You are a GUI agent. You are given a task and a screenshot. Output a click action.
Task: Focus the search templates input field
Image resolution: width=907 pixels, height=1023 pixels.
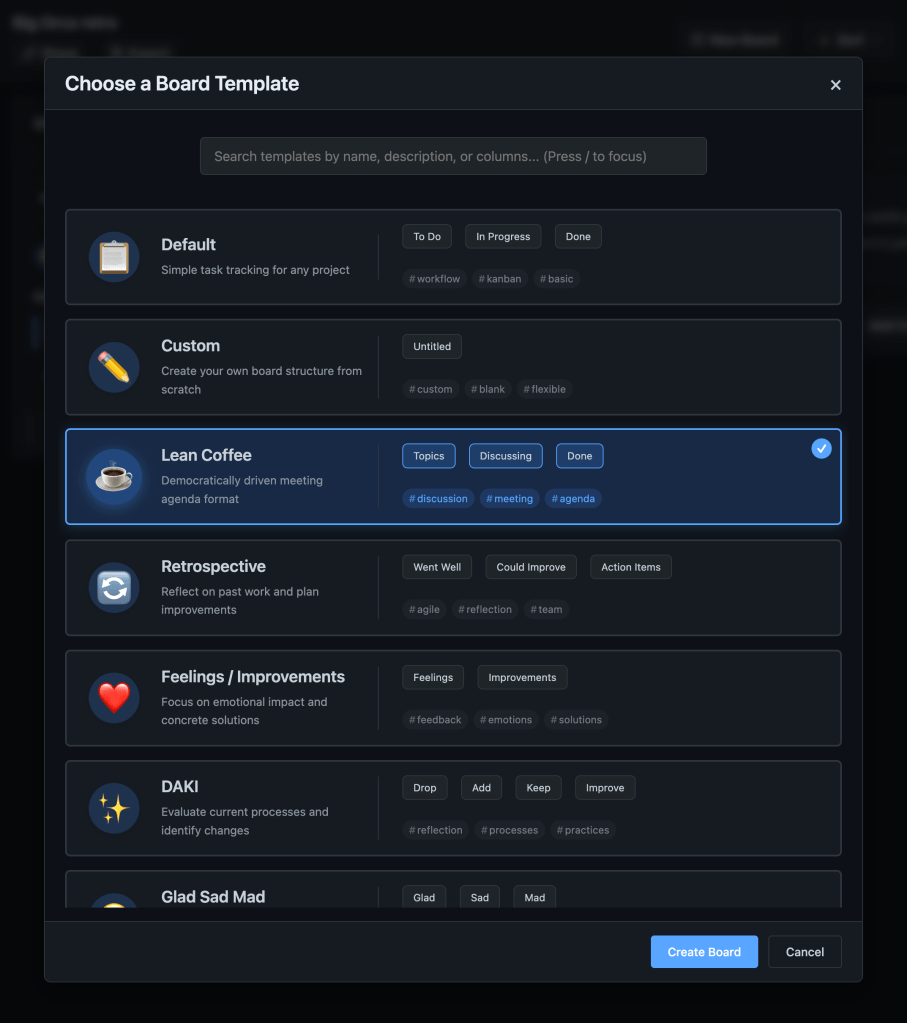click(453, 156)
